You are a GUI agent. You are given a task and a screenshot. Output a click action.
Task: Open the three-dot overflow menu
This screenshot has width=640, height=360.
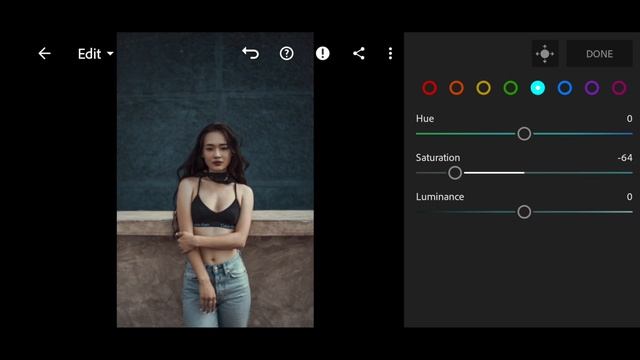coord(390,53)
